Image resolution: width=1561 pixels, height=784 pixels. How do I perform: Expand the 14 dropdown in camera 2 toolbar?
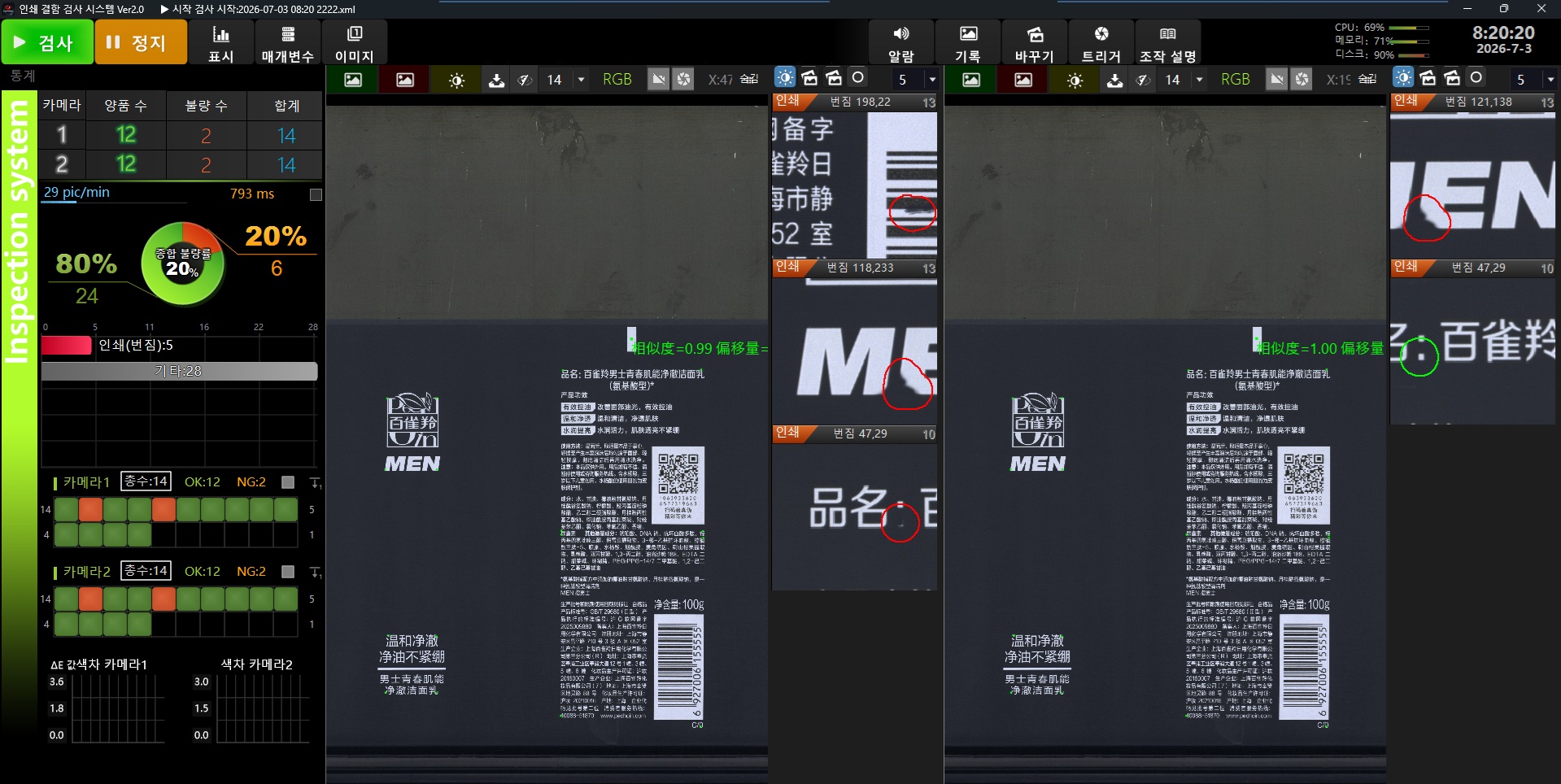coord(1199,80)
